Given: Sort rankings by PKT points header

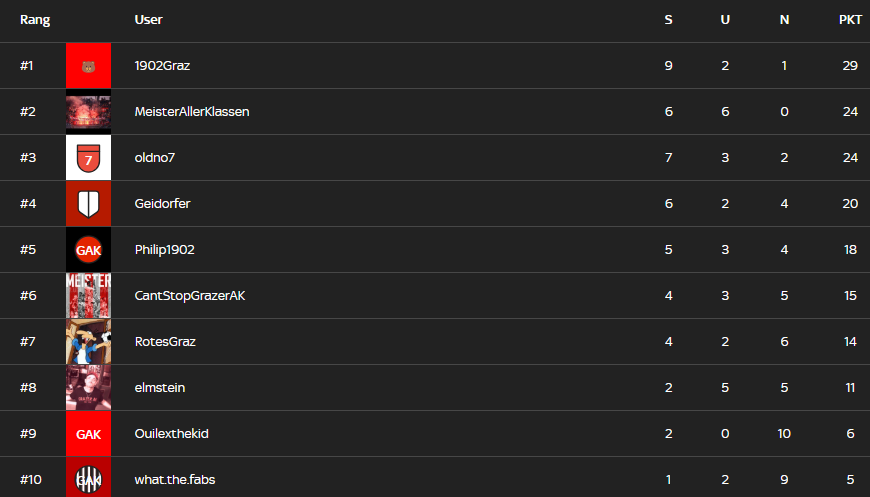Looking at the screenshot, I should pyautogui.click(x=850, y=20).
